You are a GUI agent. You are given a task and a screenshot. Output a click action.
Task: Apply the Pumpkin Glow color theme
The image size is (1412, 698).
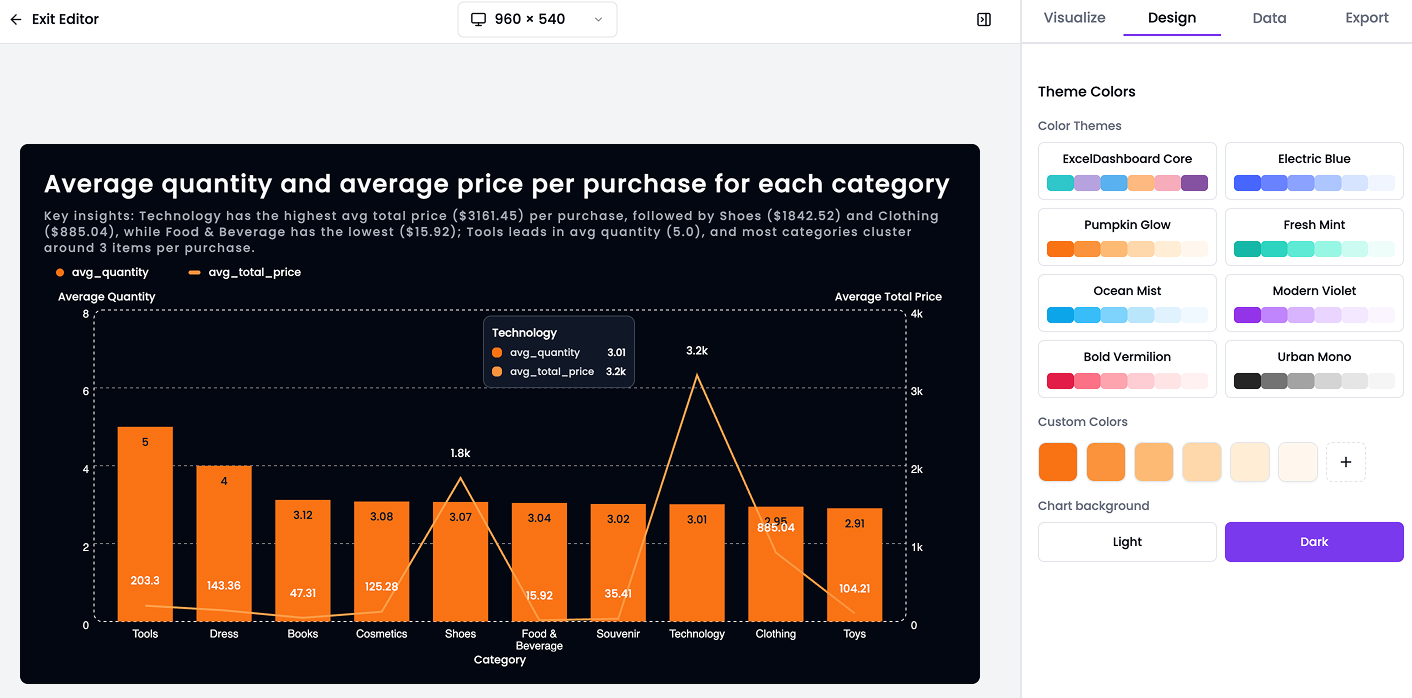coord(1127,236)
